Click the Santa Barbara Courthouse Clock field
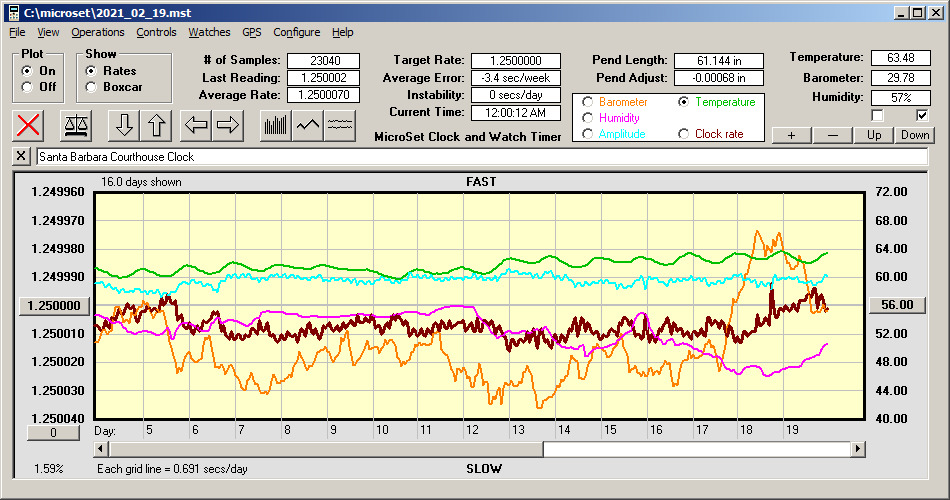 coord(482,157)
